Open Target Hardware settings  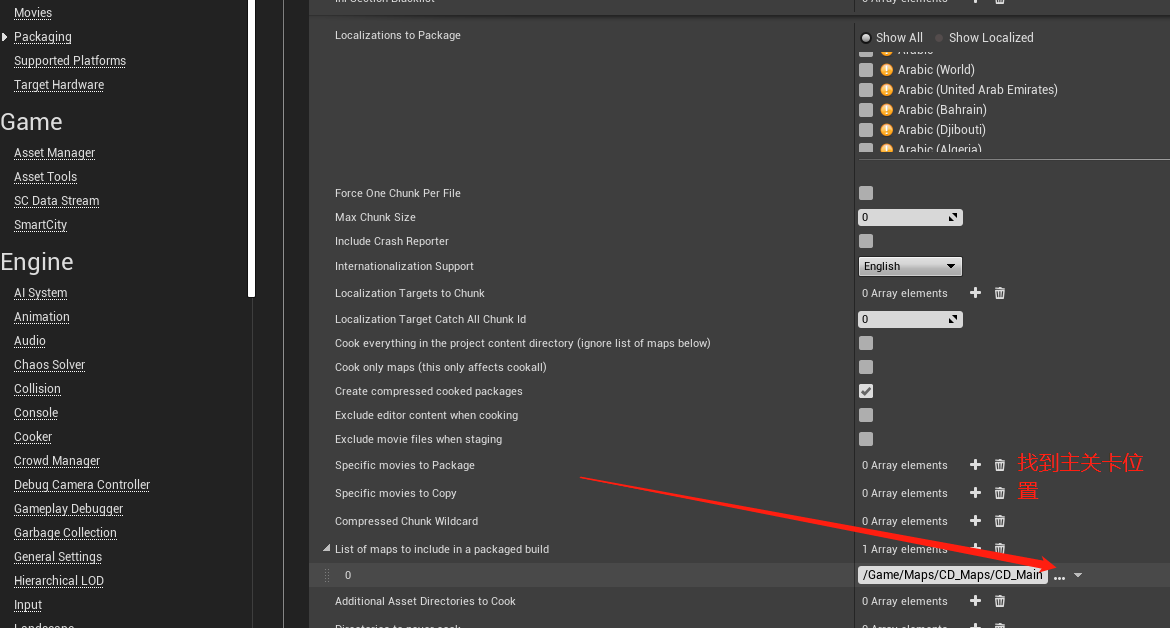pos(59,84)
